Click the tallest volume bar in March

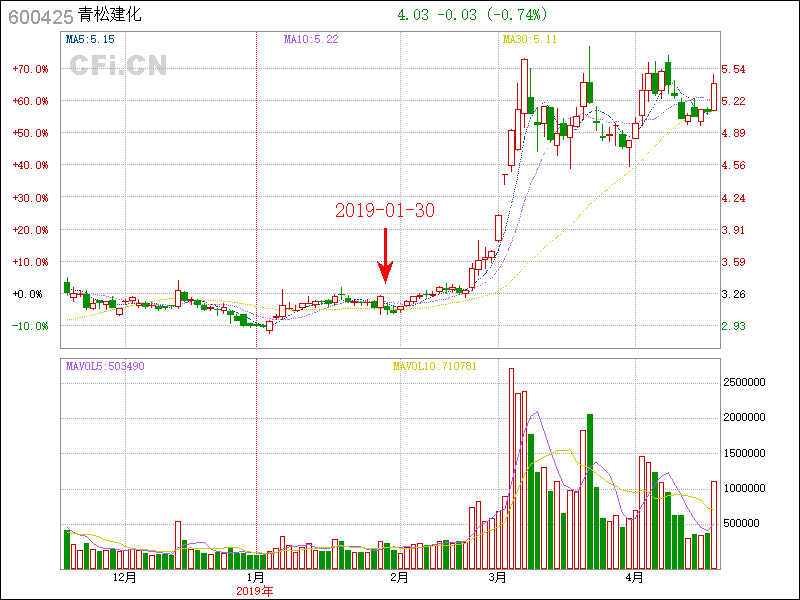pos(511,468)
